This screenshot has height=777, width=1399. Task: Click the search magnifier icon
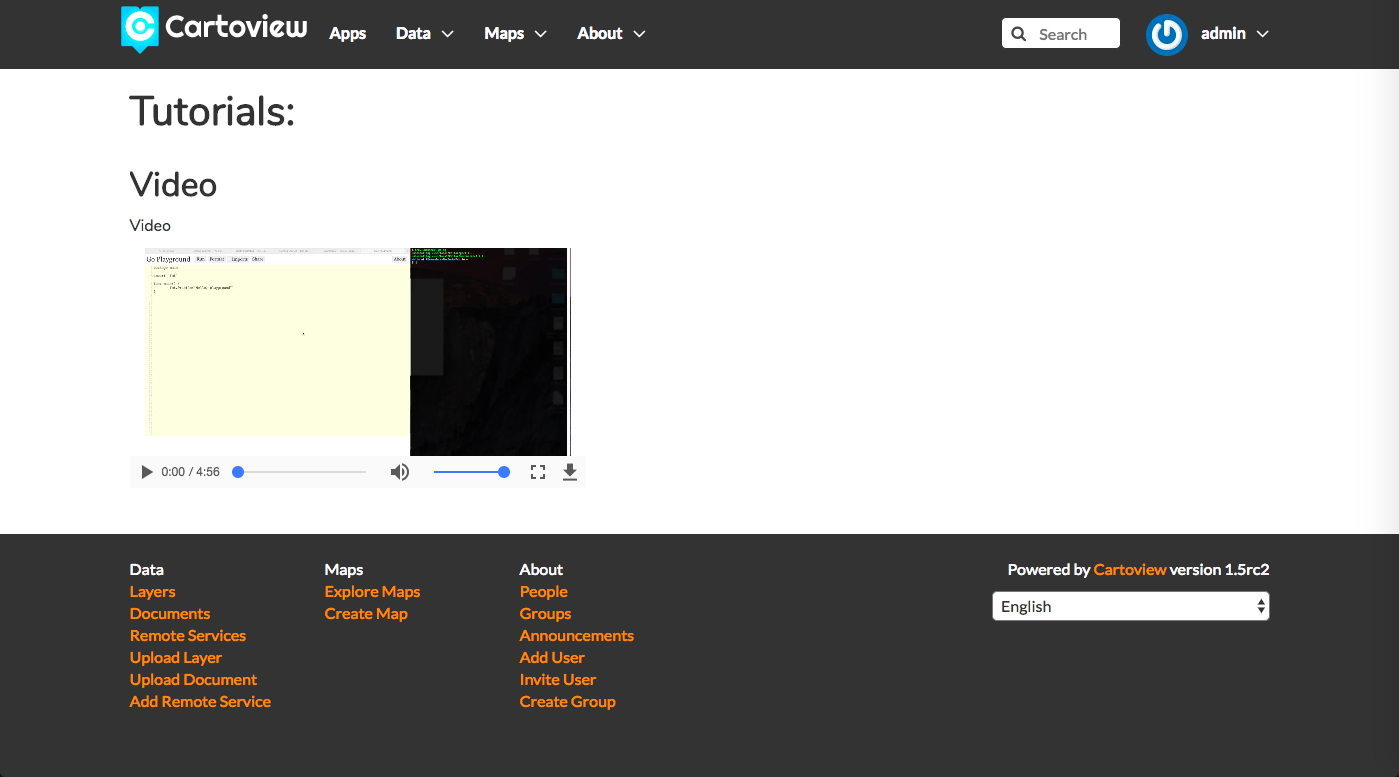(1019, 34)
